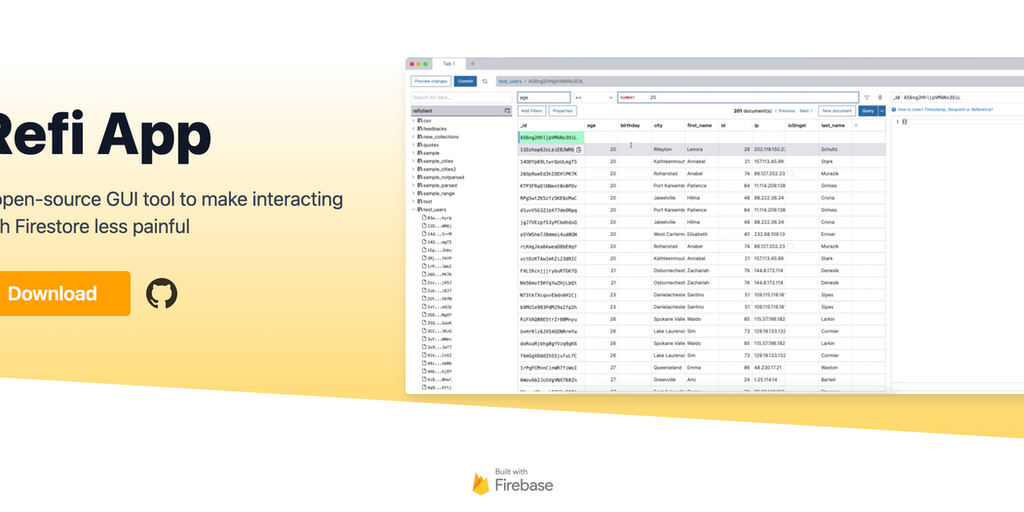Click the Commit button
This screenshot has height=512, width=1024.
point(465,82)
